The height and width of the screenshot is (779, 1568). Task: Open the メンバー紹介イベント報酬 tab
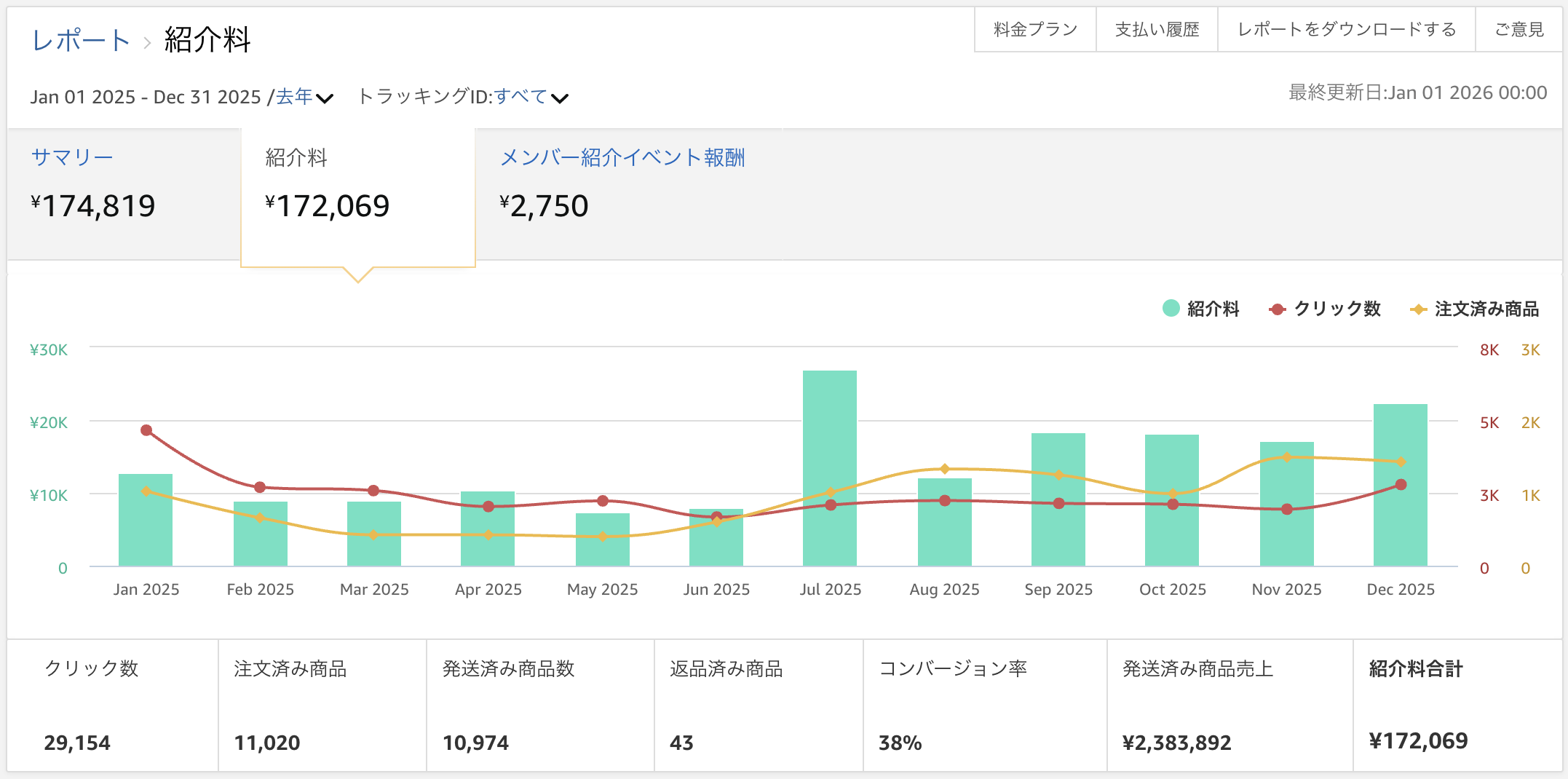[622, 157]
